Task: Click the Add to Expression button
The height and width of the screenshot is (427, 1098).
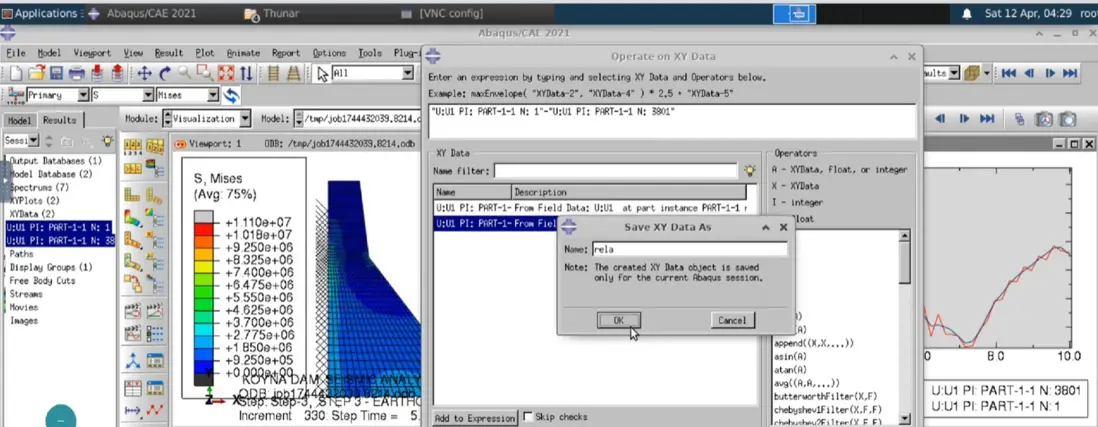Action: tap(475, 418)
